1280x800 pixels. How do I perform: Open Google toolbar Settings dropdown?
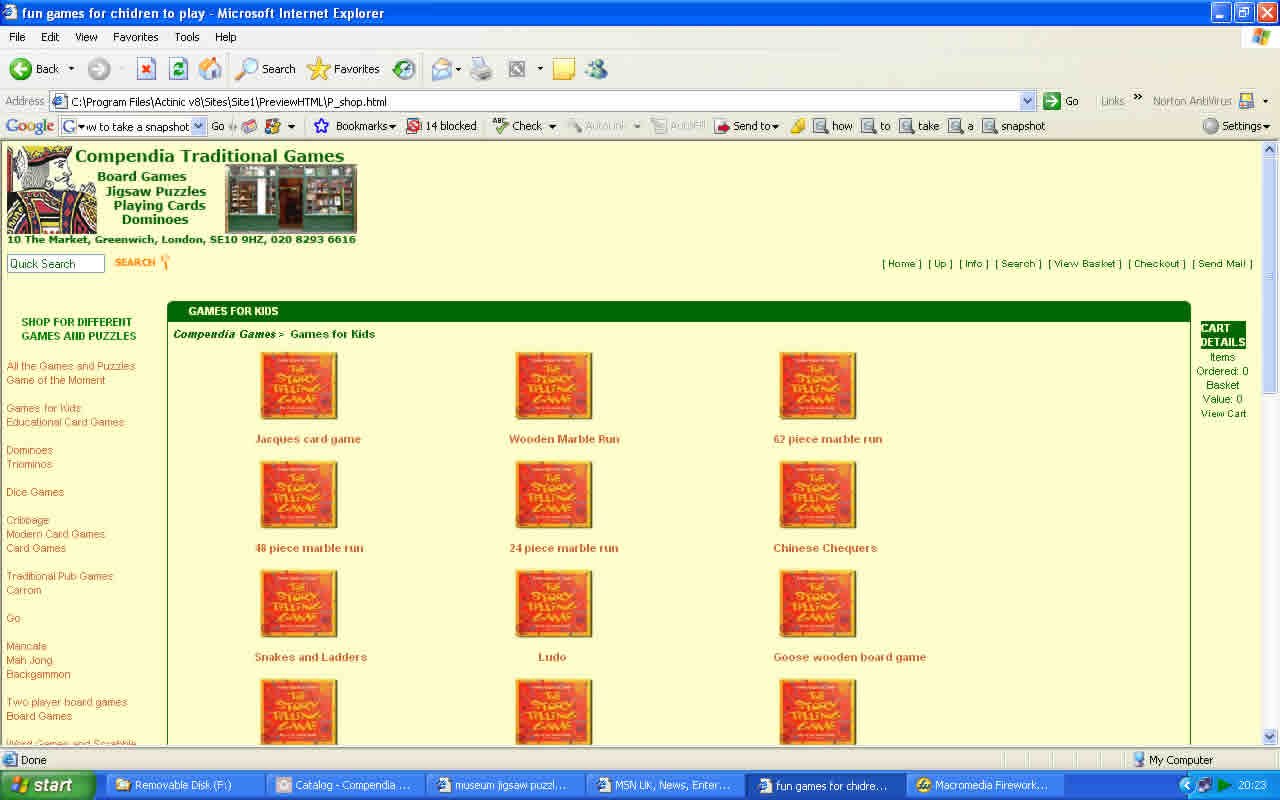click(1236, 126)
